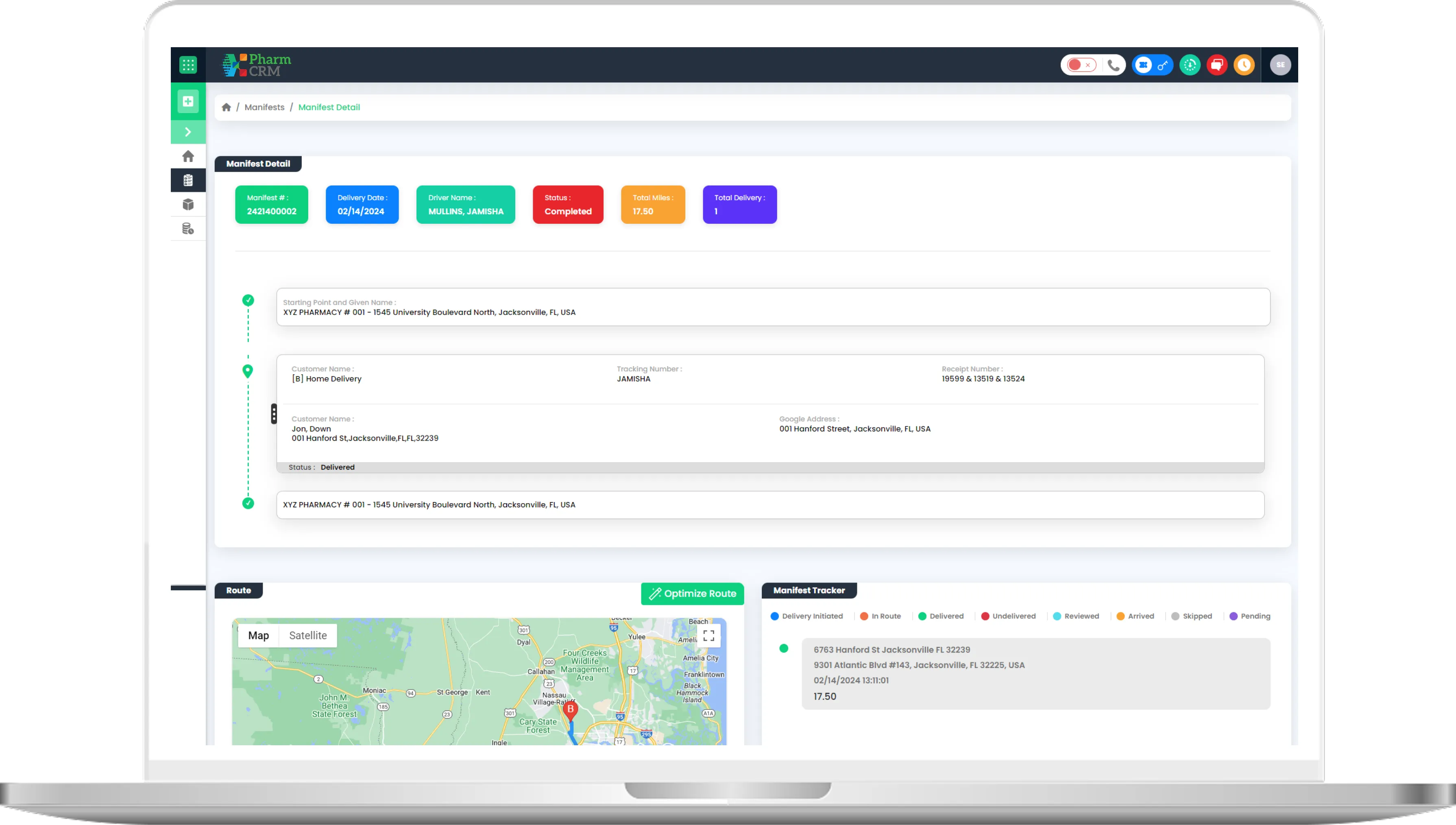Click the phone icon in the top bar
The width and height of the screenshot is (1456, 825).
[1113, 65]
